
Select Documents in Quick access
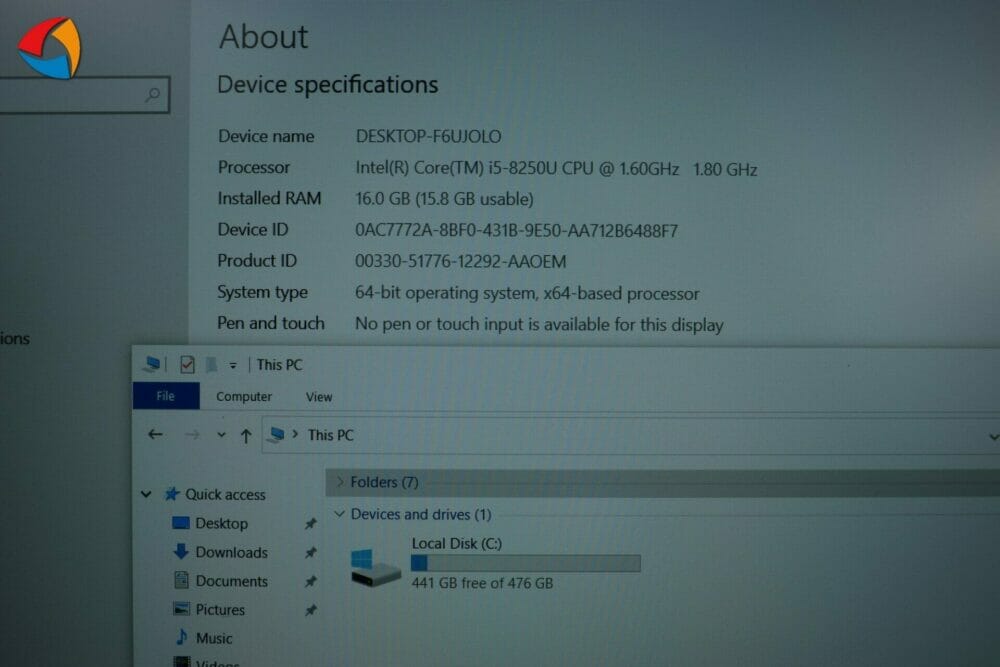[232, 581]
